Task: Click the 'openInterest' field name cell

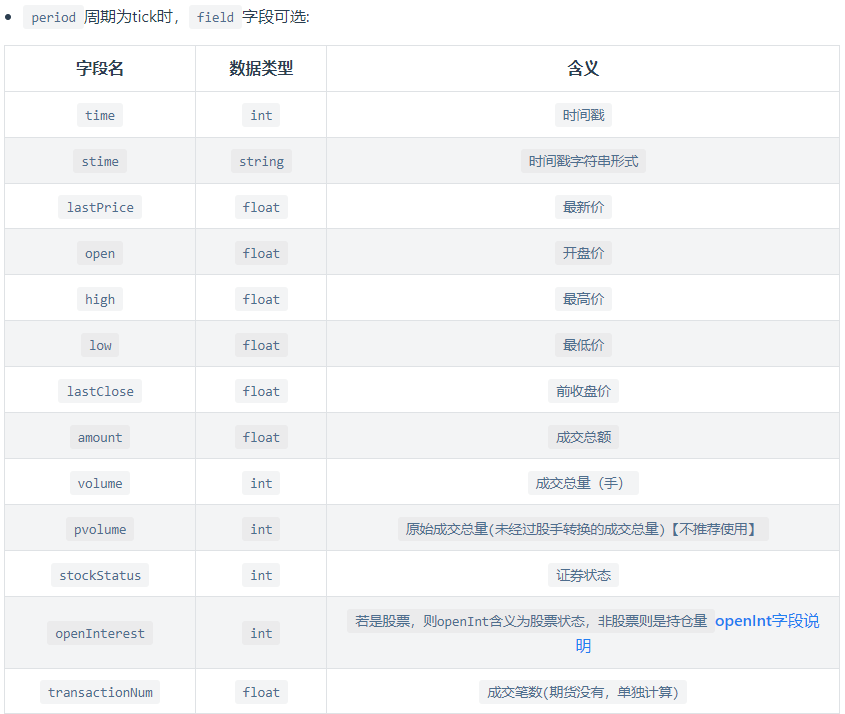Action: (100, 633)
